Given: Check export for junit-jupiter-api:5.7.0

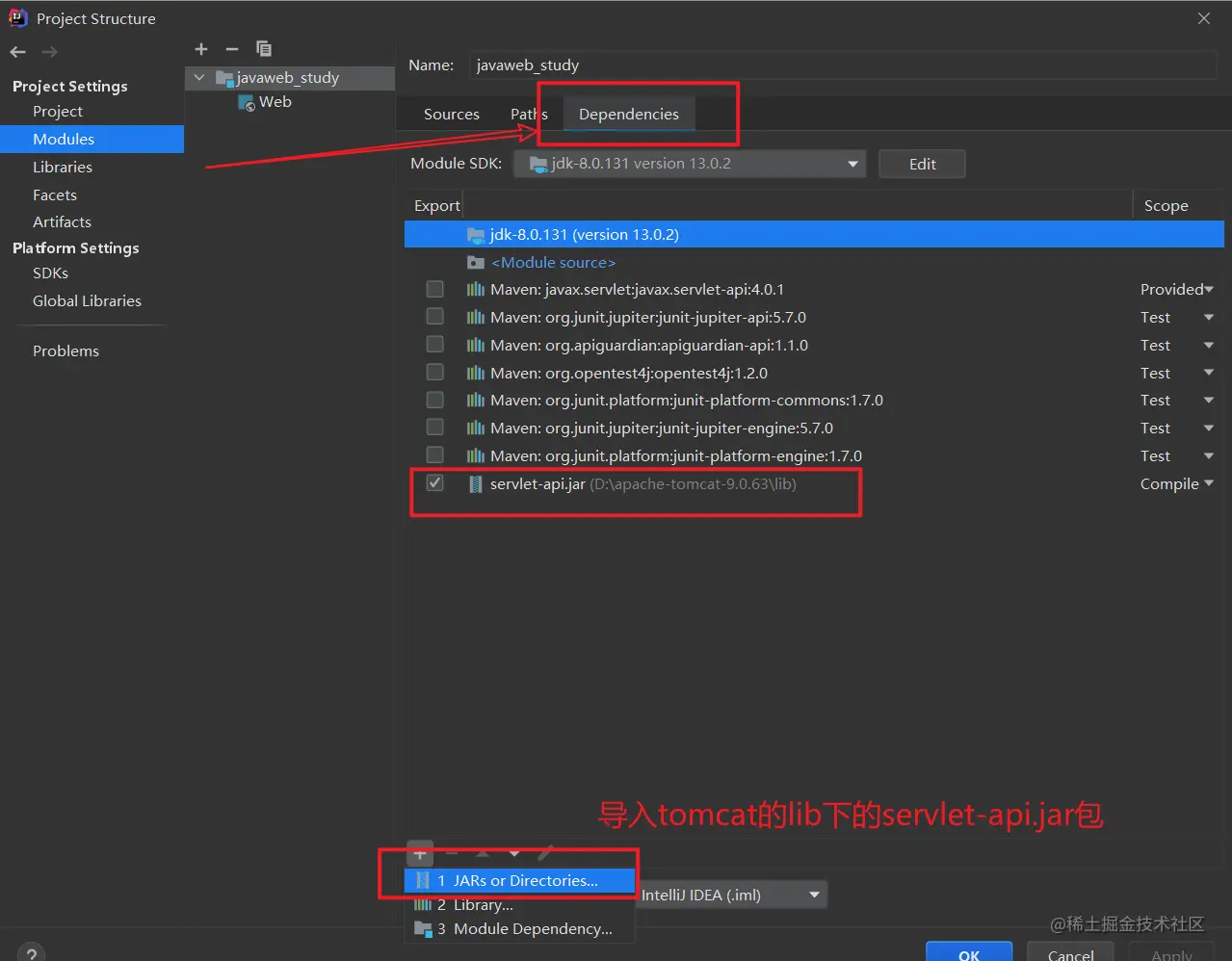Looking at the screenshot, I should click(x=435, y=317).
